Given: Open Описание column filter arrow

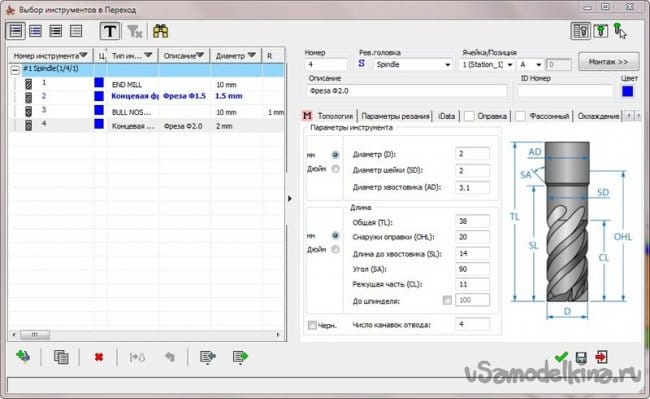Looking at the screenshot, I should click(x=200, y=55).
